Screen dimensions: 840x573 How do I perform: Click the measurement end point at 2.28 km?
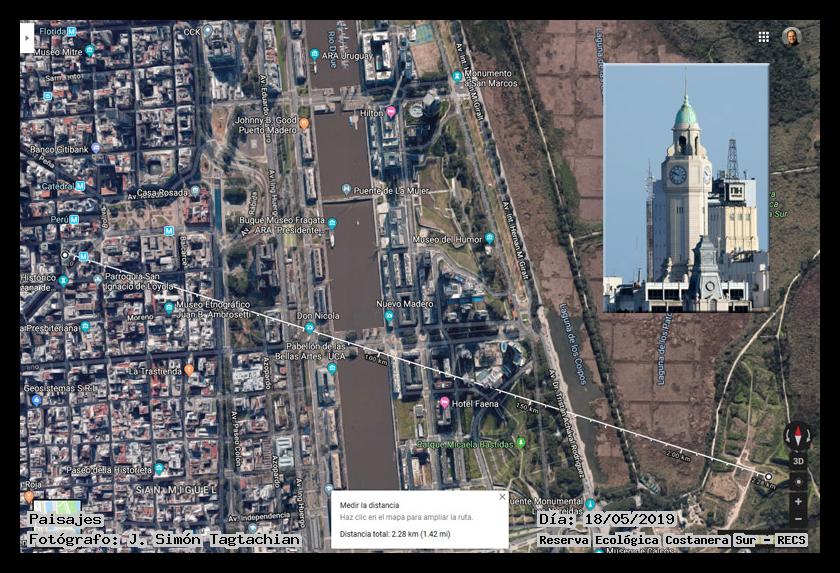[x=768, y=476]
